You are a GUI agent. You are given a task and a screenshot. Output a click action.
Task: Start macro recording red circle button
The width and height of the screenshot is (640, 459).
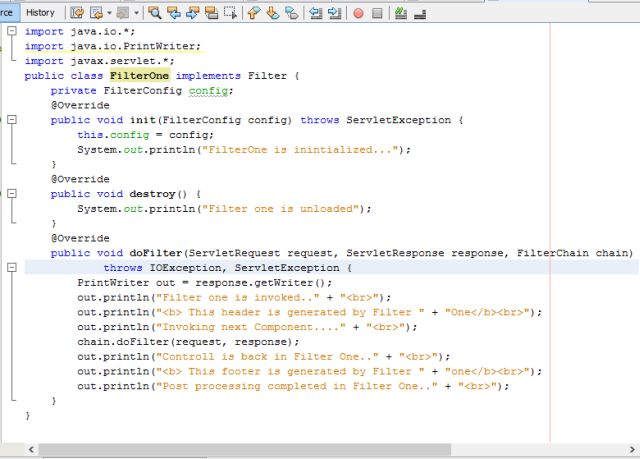[358, 13]
